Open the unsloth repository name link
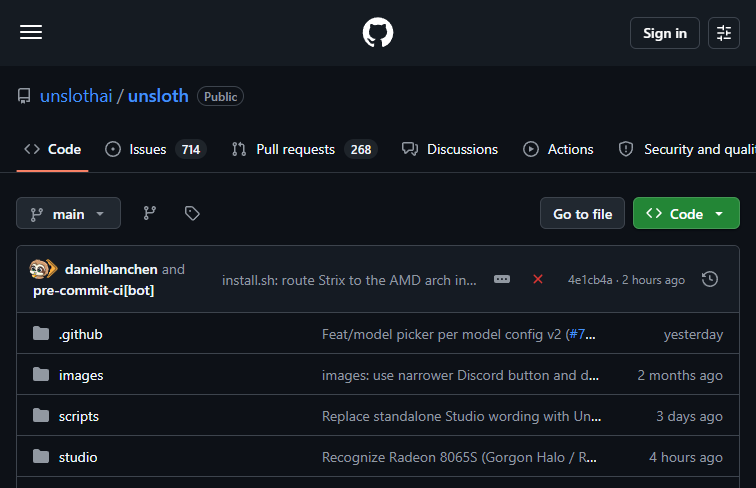Image resolution: width=756 pixels, height=488 pixels. pyautogui.click(x=158, y=96)
